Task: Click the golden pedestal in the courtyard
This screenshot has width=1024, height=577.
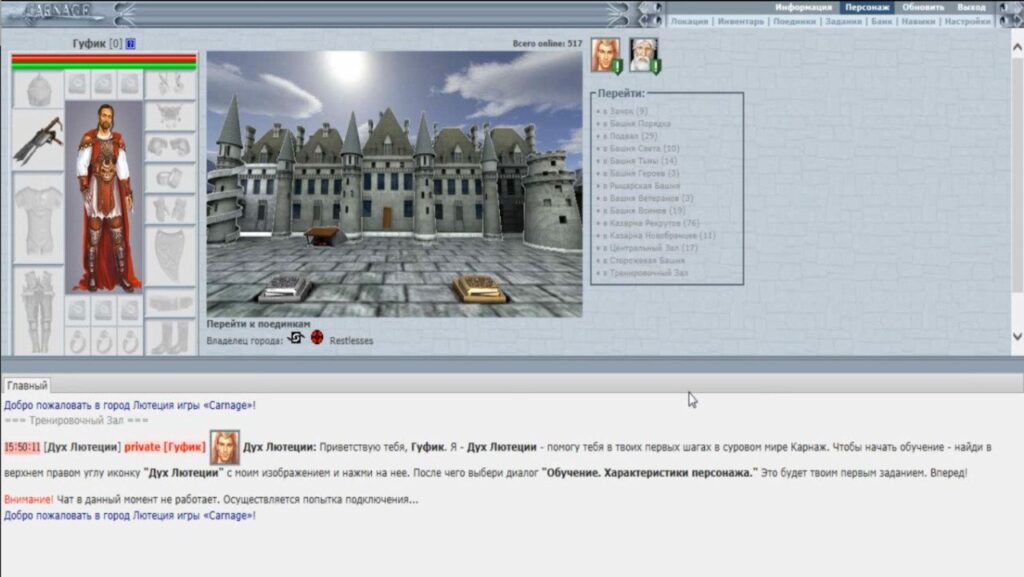Action: pyautogui.click(x=479, y=288)
